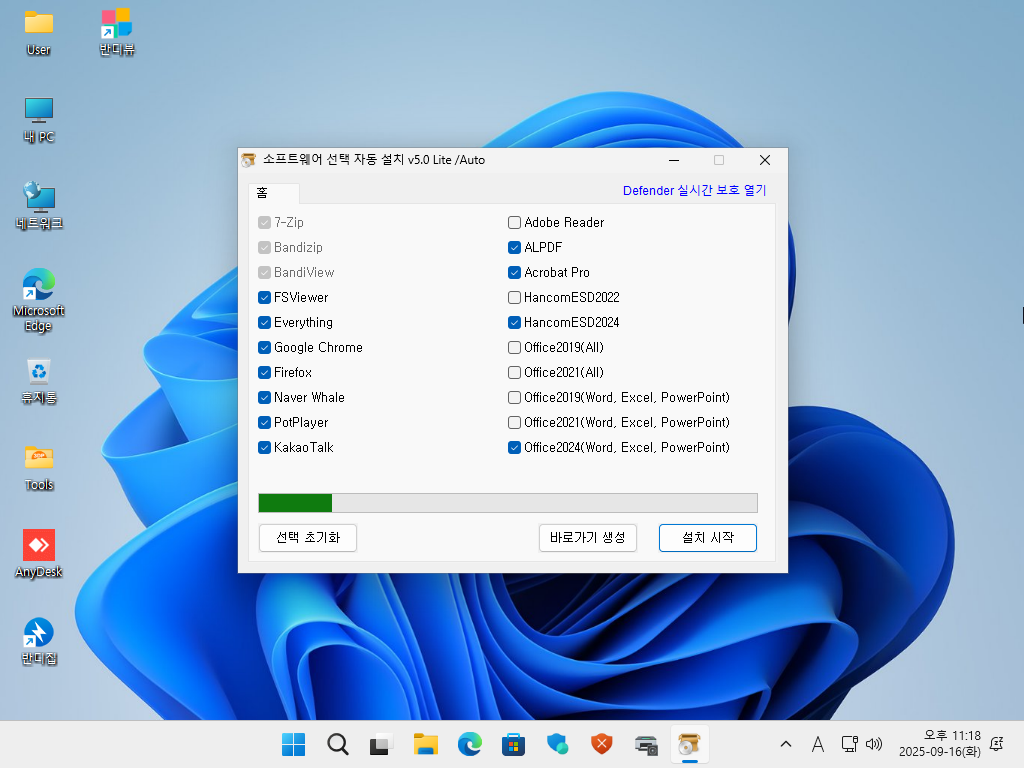Uncheck the Everything checkbox
The width and height of the screenshot is (1024, 768).
tap(264, 323)
